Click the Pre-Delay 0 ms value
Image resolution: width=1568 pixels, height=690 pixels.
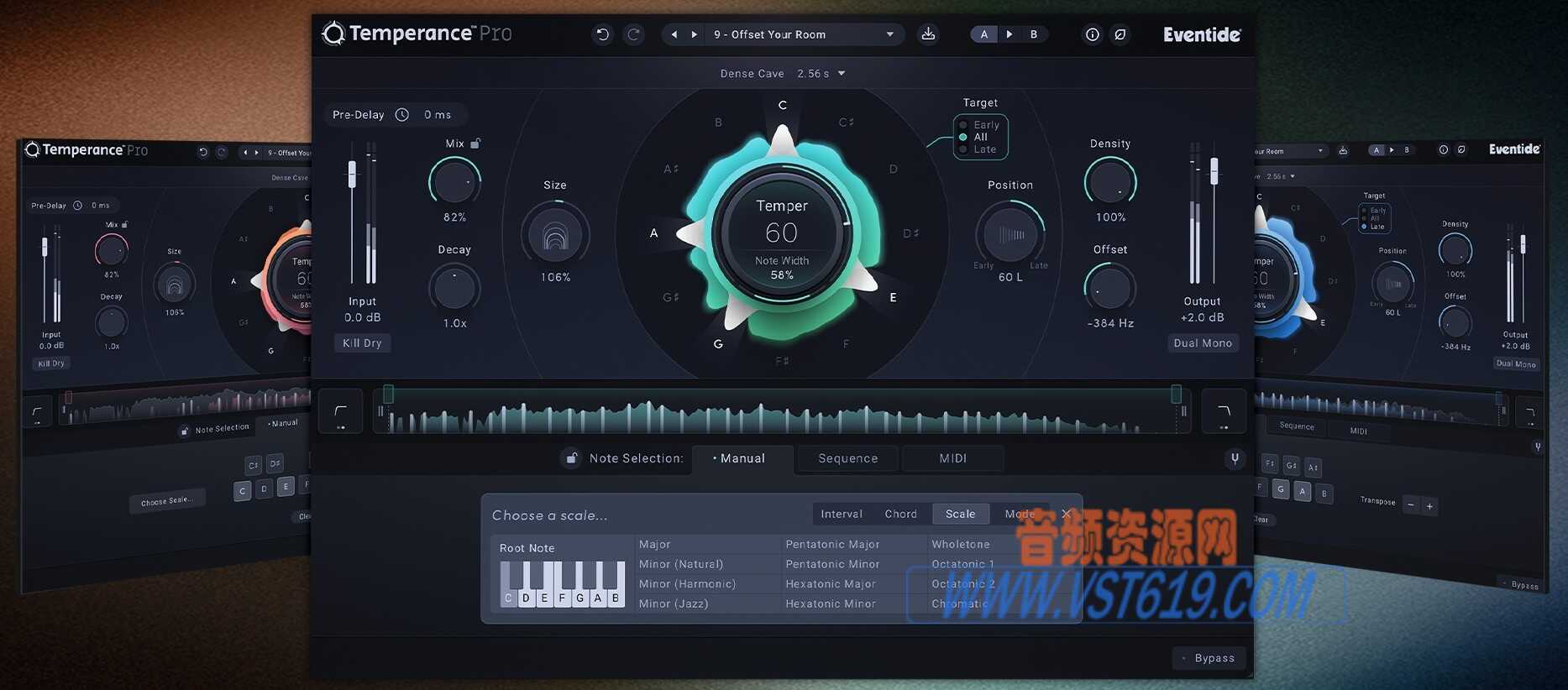click(x=438, y=115)
